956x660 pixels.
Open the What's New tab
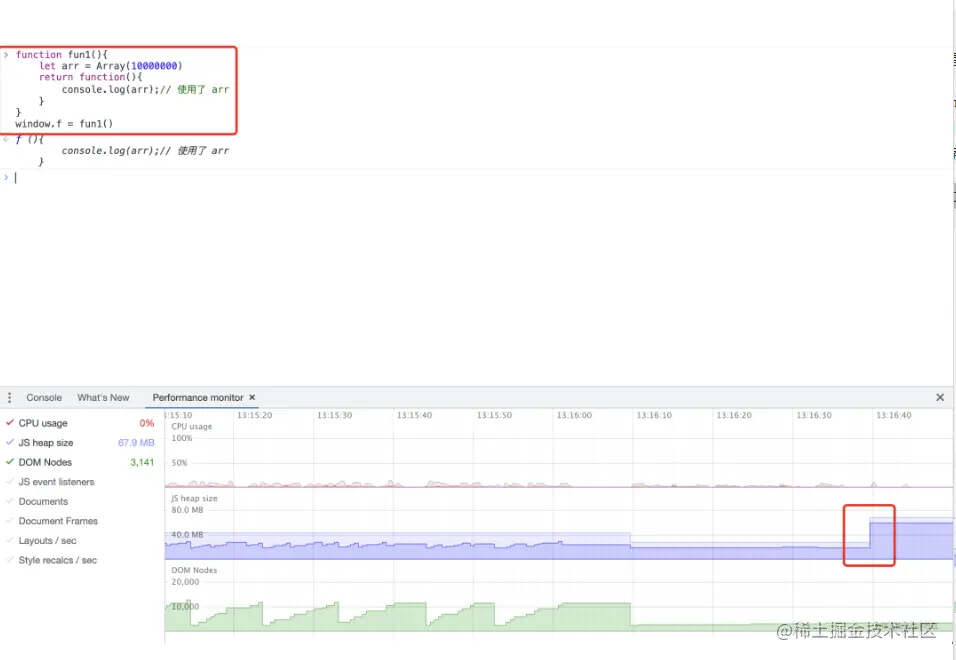103,397
